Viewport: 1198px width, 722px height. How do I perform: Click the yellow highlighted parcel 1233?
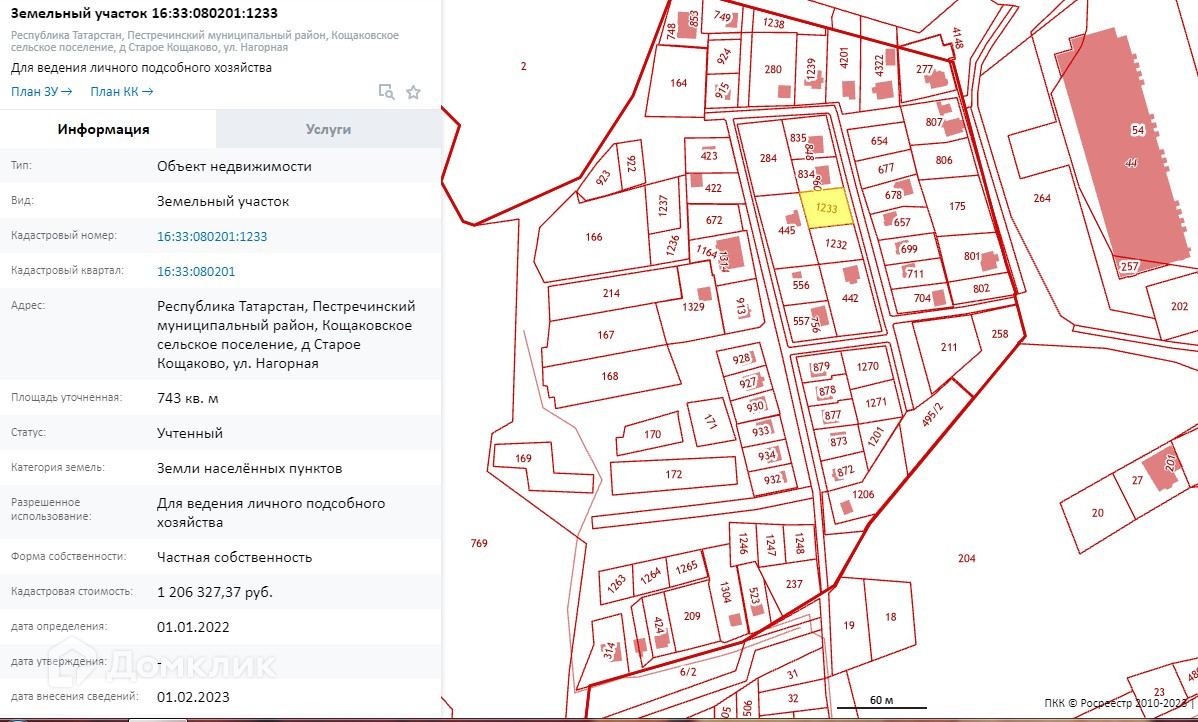point(827,208)
